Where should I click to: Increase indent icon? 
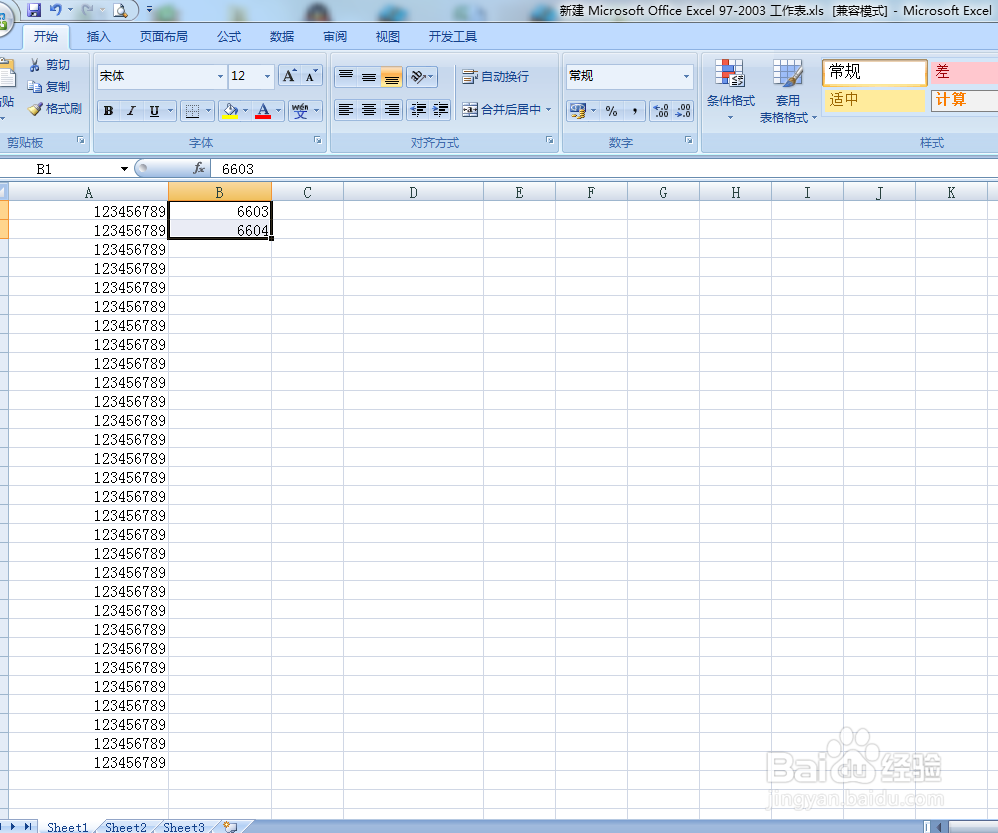[x=440, y=110]
